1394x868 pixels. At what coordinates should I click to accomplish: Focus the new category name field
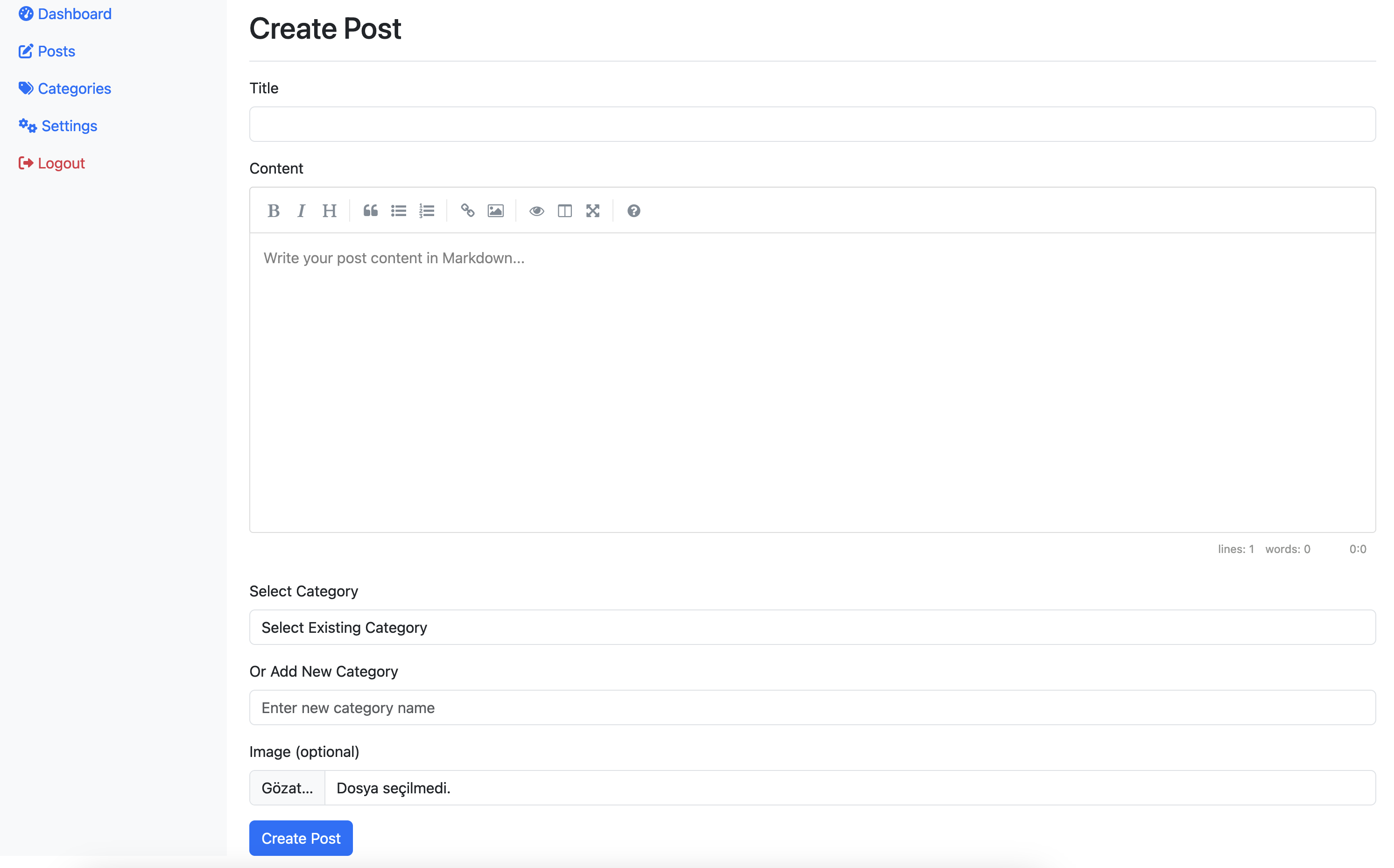[x=812, y=707]
